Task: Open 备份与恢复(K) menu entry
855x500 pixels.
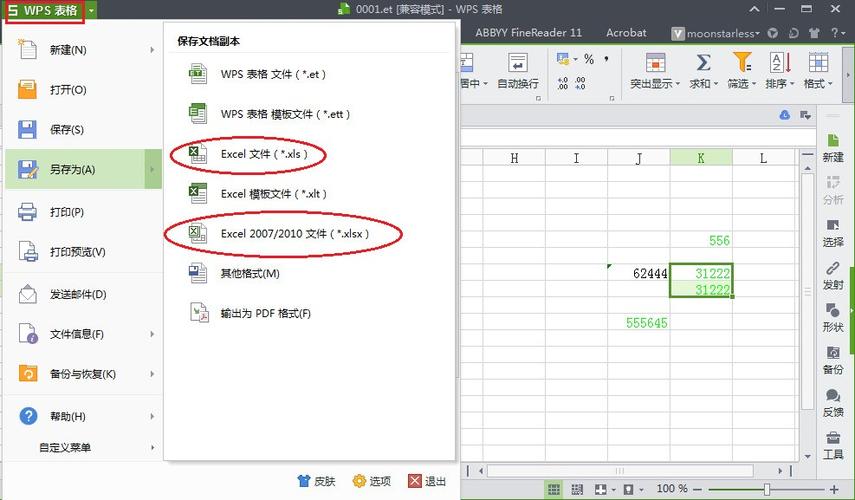Action: tap(82, 374)
